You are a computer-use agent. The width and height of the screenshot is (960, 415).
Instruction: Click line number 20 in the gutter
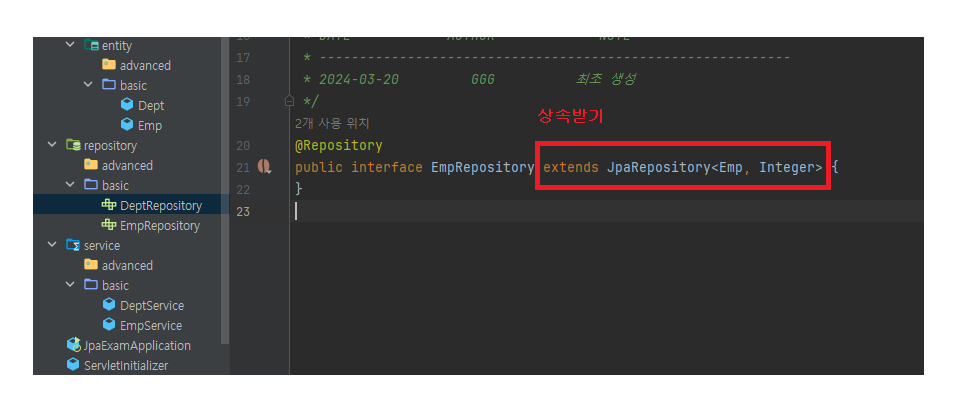click(243, 146)
